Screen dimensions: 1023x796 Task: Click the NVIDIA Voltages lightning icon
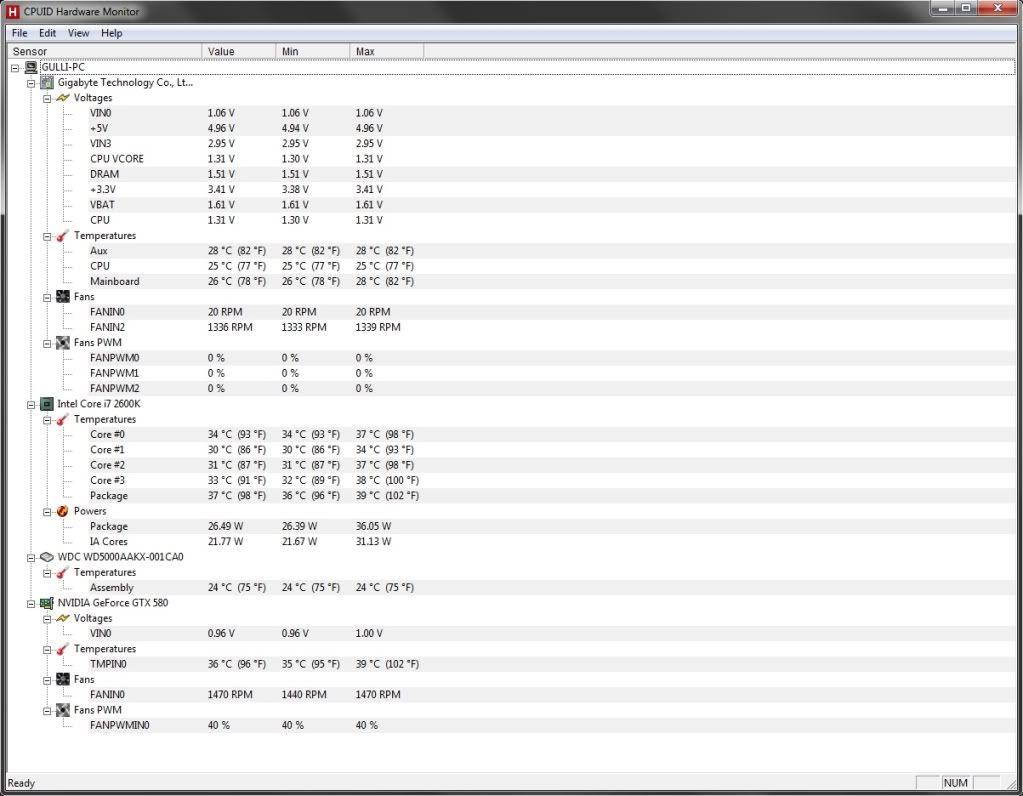(x=63, y=619)
